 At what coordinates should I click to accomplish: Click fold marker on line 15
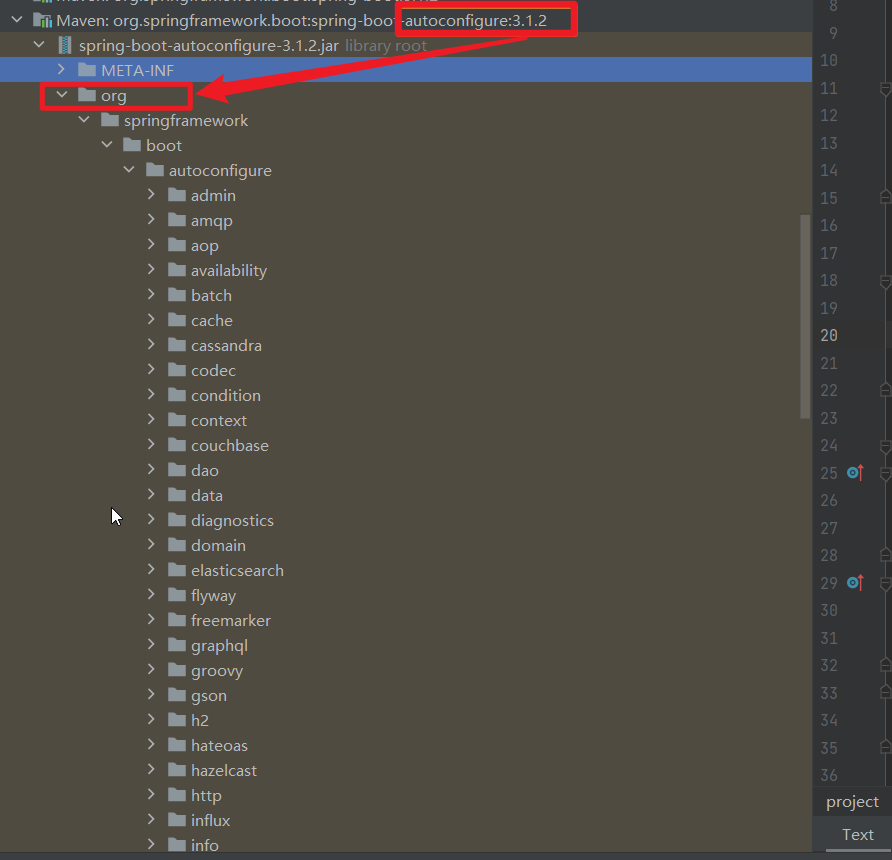[x=885, y=197]
